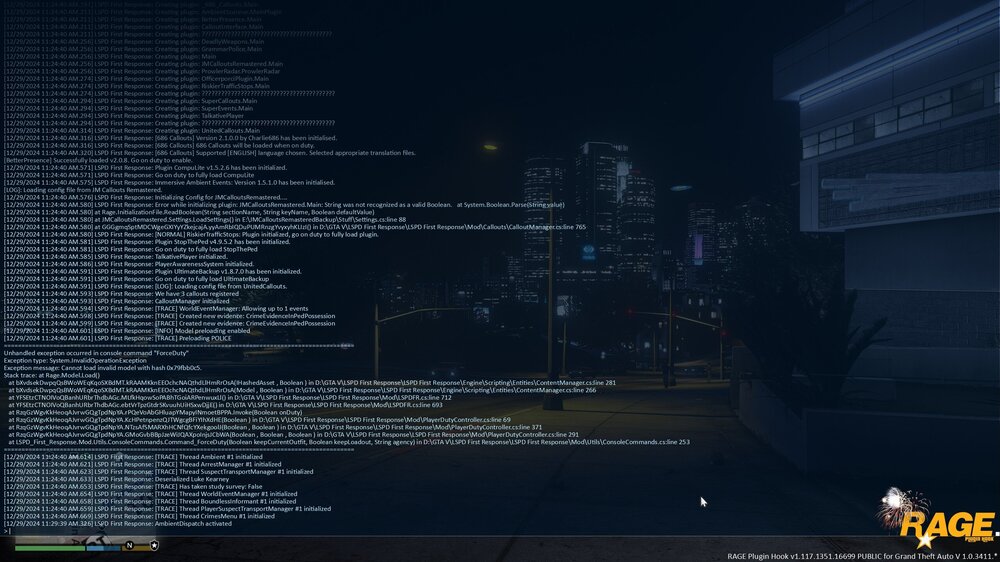Click the Settings.cs:line 88 log line

(205, 219)
